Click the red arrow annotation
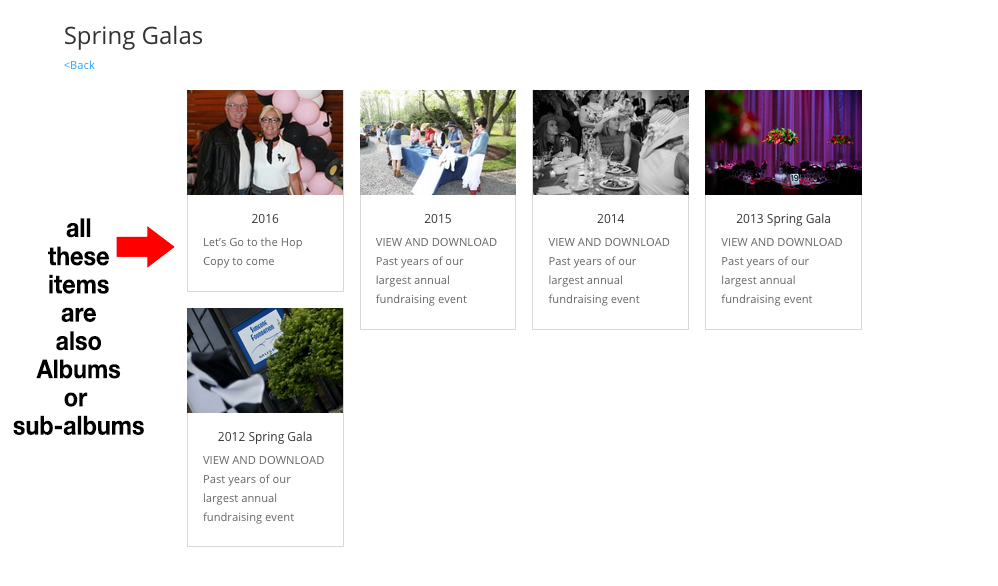Screen dimensions: 998x586 145,247
